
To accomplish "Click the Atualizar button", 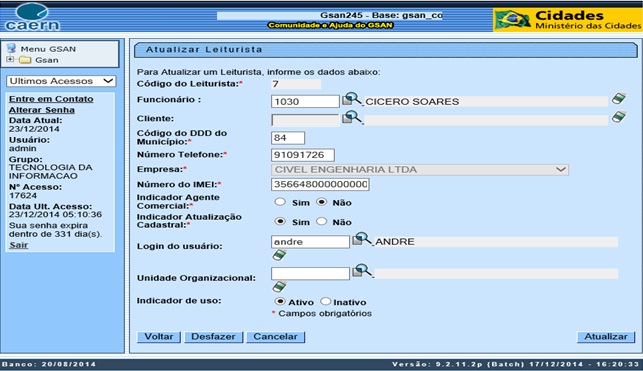I will (606, 337).
